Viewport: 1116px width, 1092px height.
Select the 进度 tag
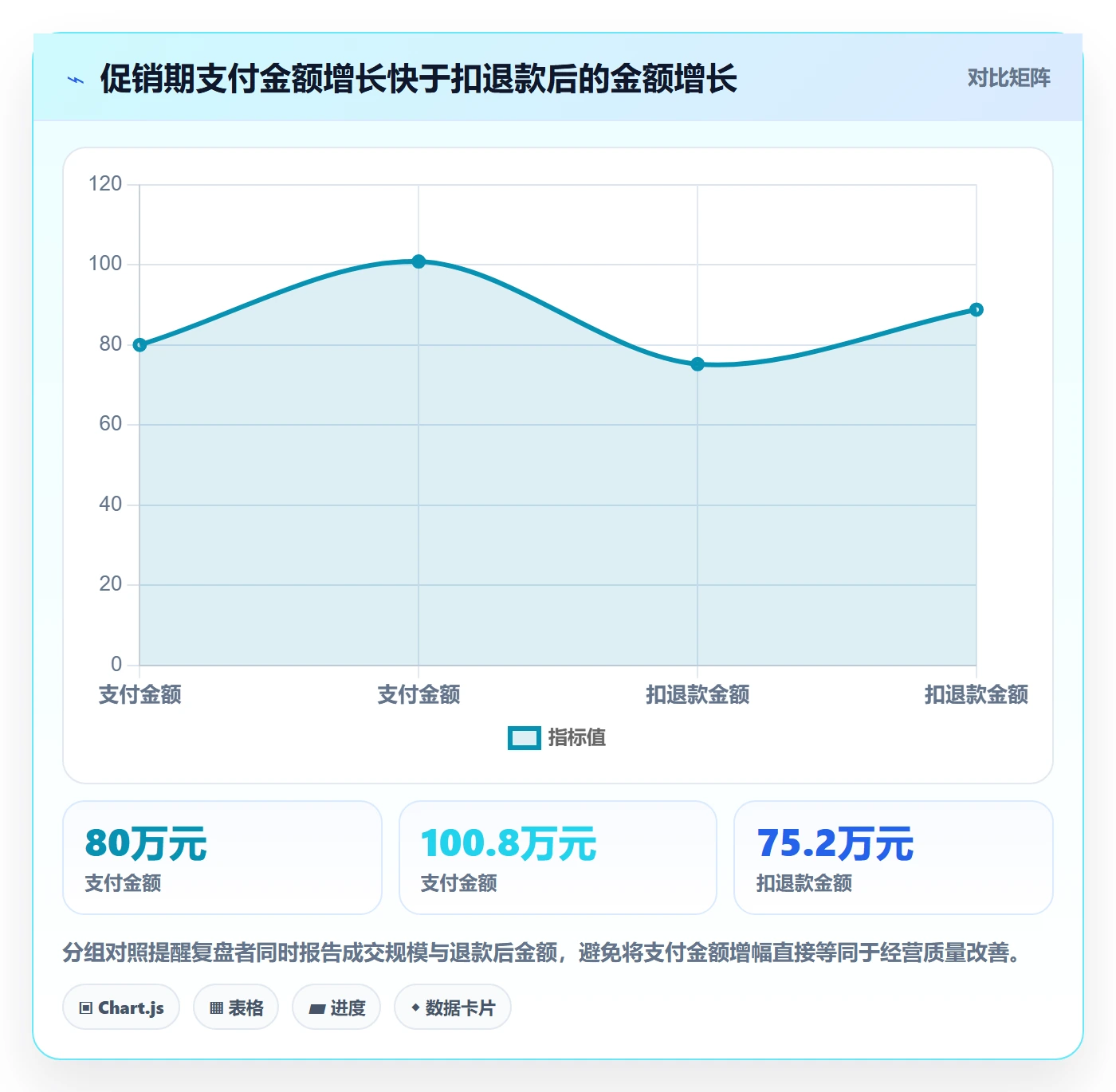[x=336, y=1008]
